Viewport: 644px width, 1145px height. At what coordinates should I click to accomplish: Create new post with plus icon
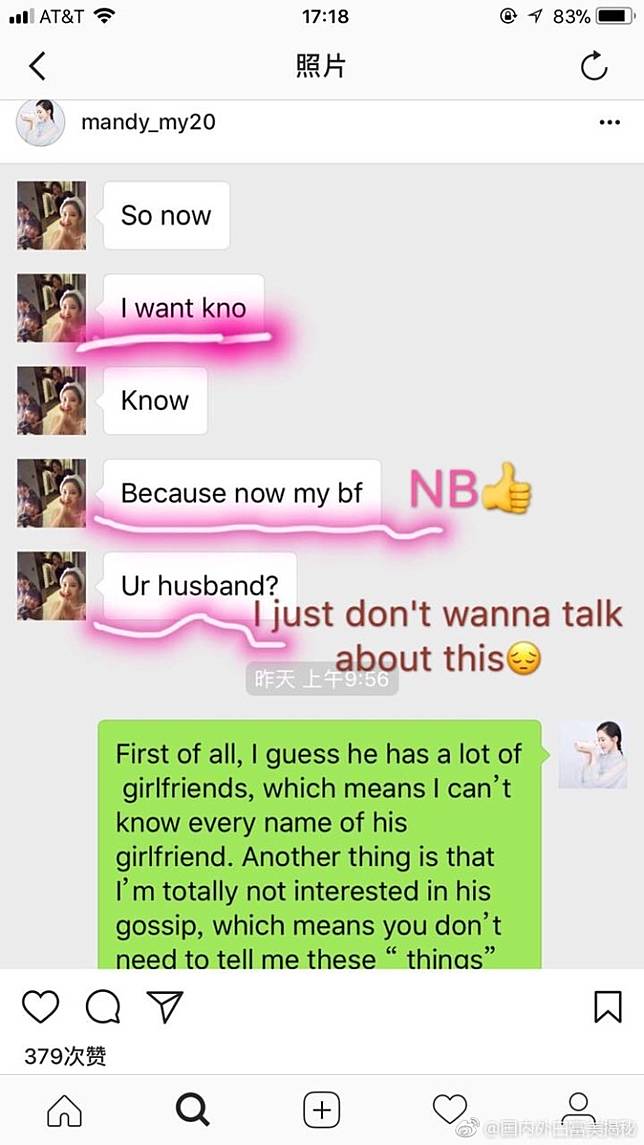(x=321, y=1111)
